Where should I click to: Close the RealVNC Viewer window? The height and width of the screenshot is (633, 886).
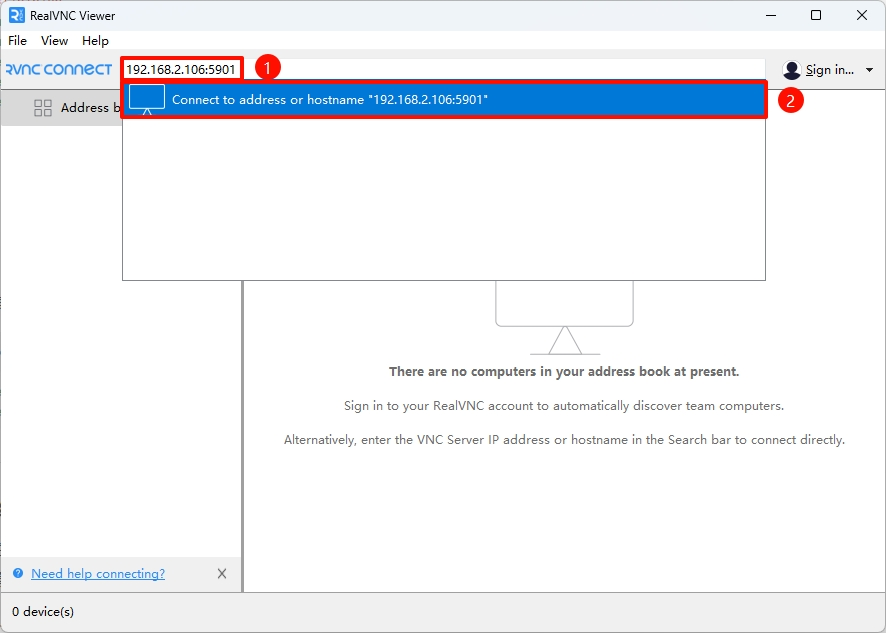click(862, 15)
